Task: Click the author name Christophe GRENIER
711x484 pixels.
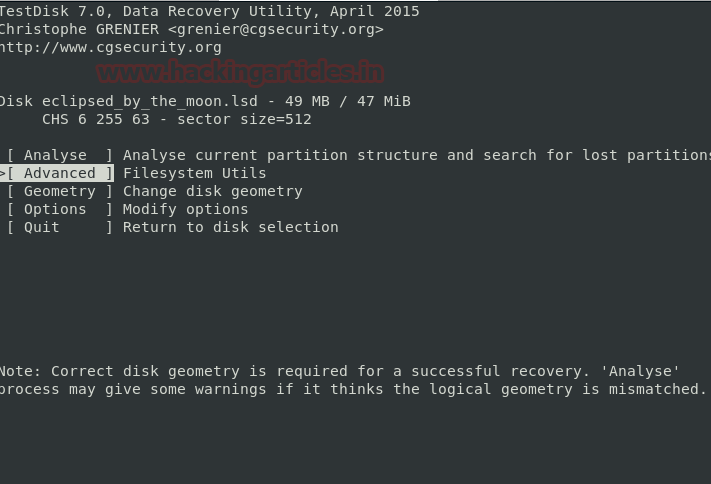Action: [x=78, y=29]
